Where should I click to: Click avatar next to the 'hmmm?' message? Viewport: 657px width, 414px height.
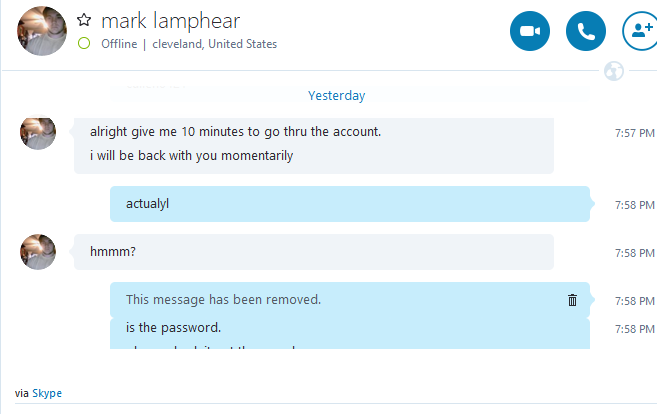click(x=38, y=252)
